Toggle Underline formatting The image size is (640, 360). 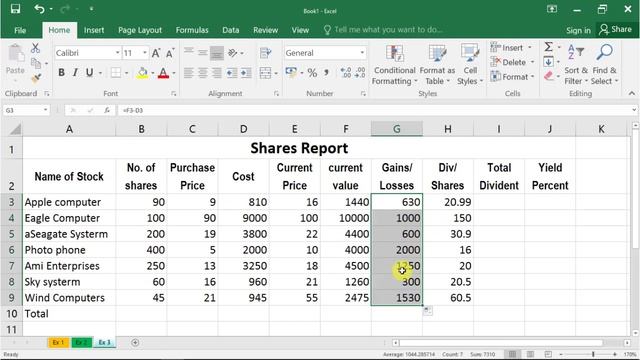coord(89,73)
